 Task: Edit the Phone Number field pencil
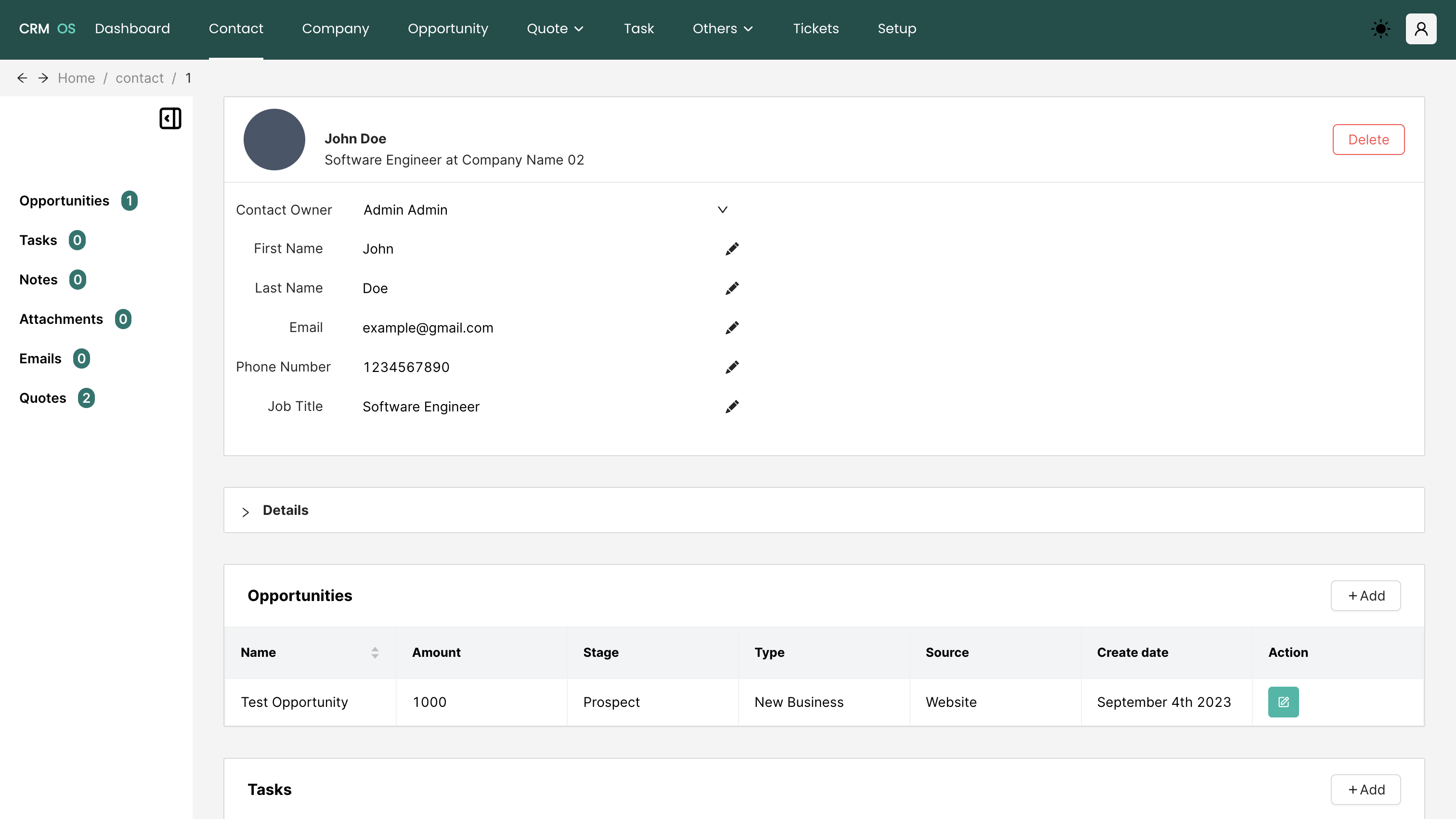click(732, 367)
